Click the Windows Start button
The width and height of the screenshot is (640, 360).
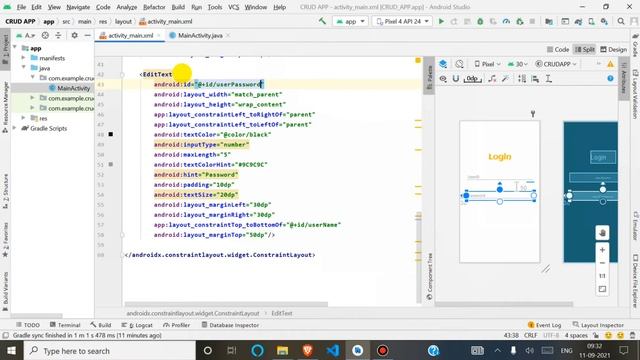(11, 351)
